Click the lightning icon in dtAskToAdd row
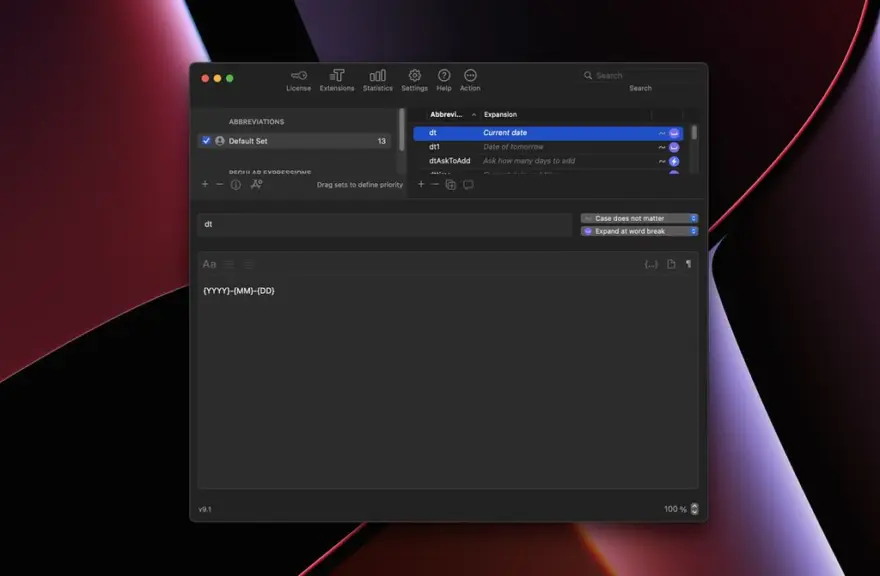 [x=674, y=161]
